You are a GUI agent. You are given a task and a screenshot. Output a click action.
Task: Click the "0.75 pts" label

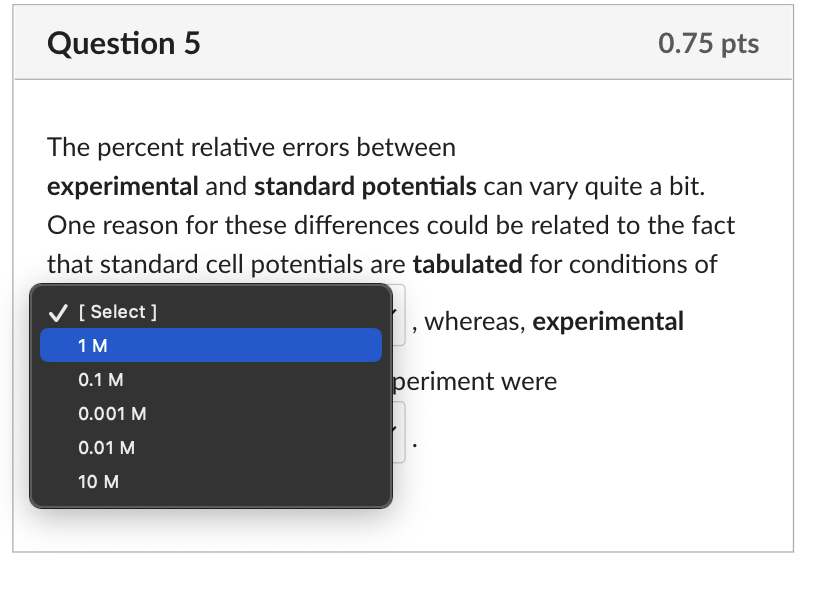coord(708,42)
